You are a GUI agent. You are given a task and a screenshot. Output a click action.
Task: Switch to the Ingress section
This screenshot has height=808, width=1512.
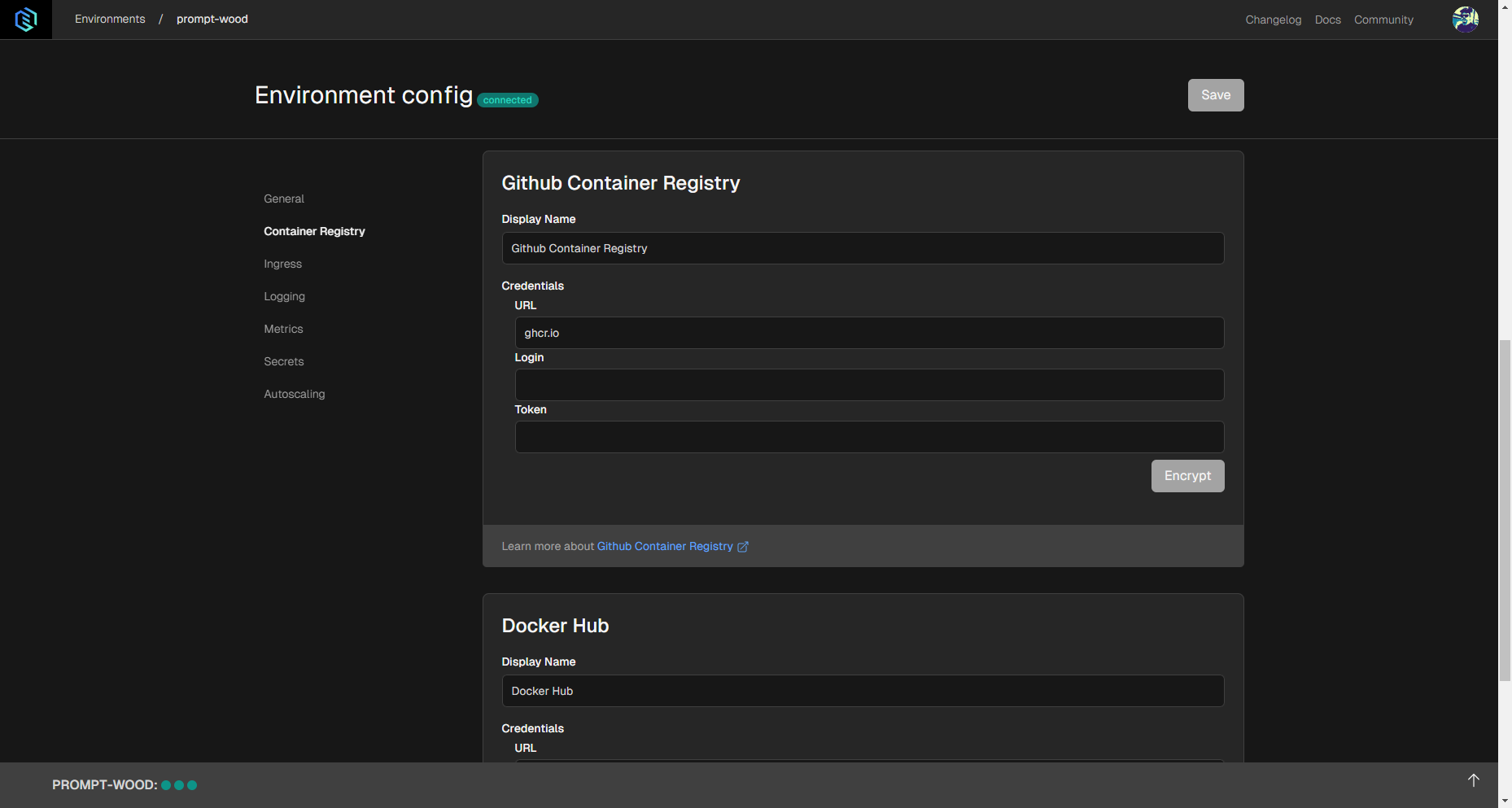[x=282, y=264]
